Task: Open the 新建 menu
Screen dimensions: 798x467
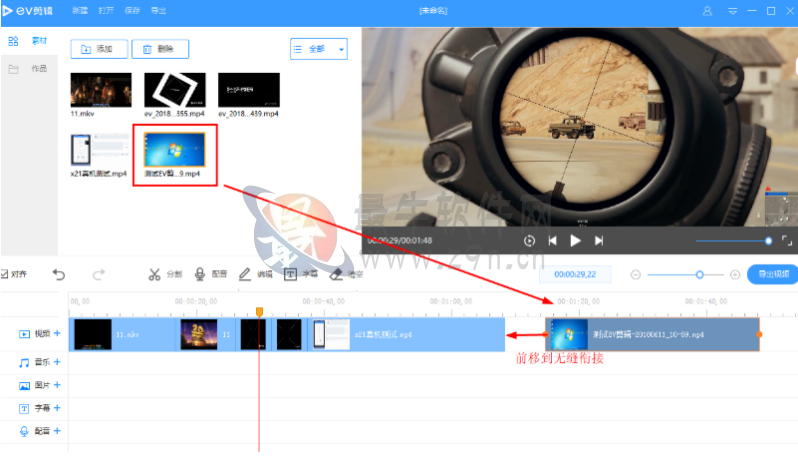Action: click(x=80, y=11)
